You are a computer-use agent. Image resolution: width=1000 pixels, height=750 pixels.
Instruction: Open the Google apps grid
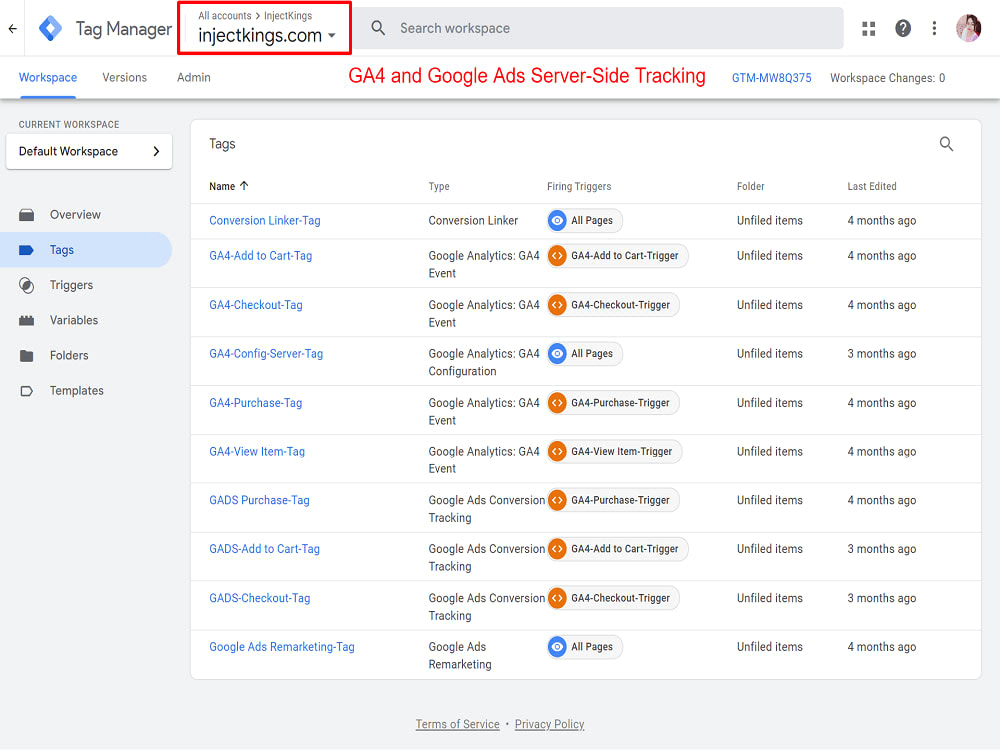coord(869,29)
